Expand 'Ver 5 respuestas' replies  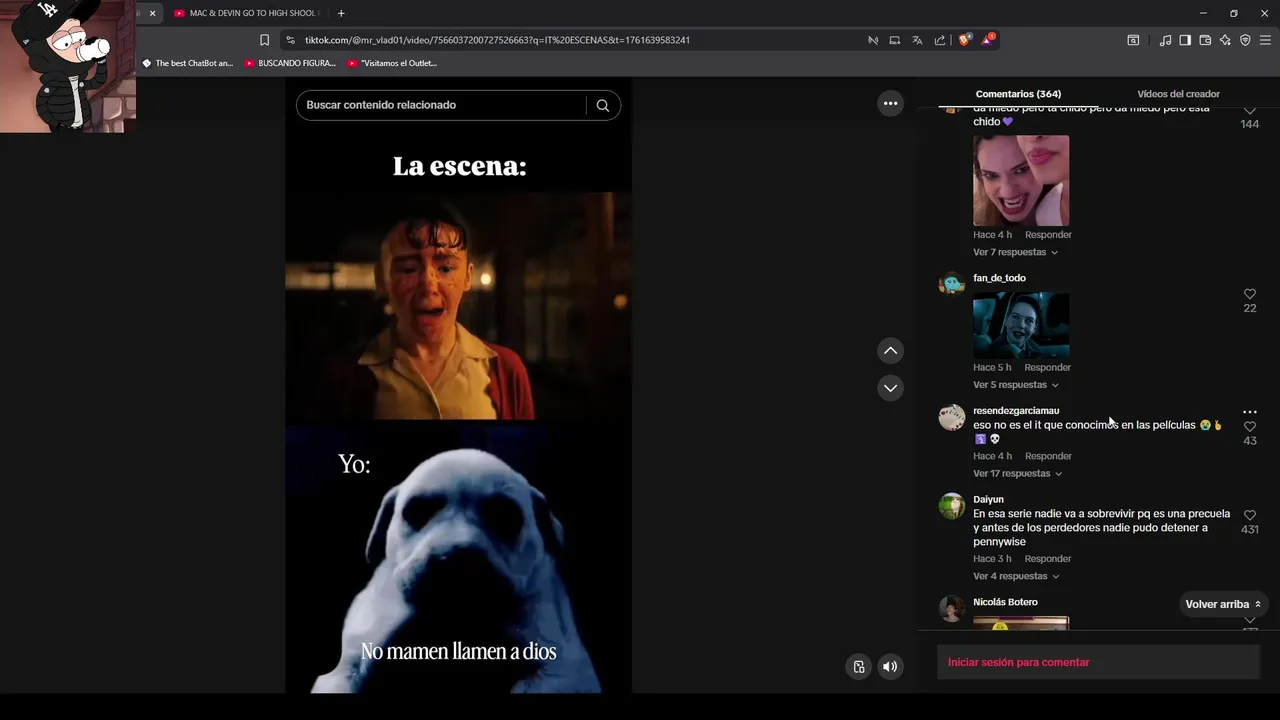[x=1016, y=385]
